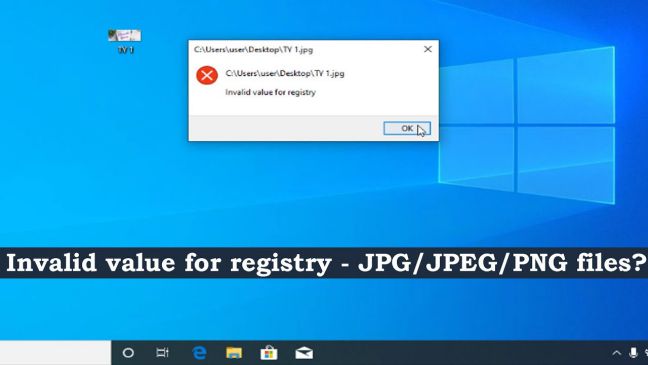Click 'Invalid value for registry' dialog message

(x=270, y=92)
